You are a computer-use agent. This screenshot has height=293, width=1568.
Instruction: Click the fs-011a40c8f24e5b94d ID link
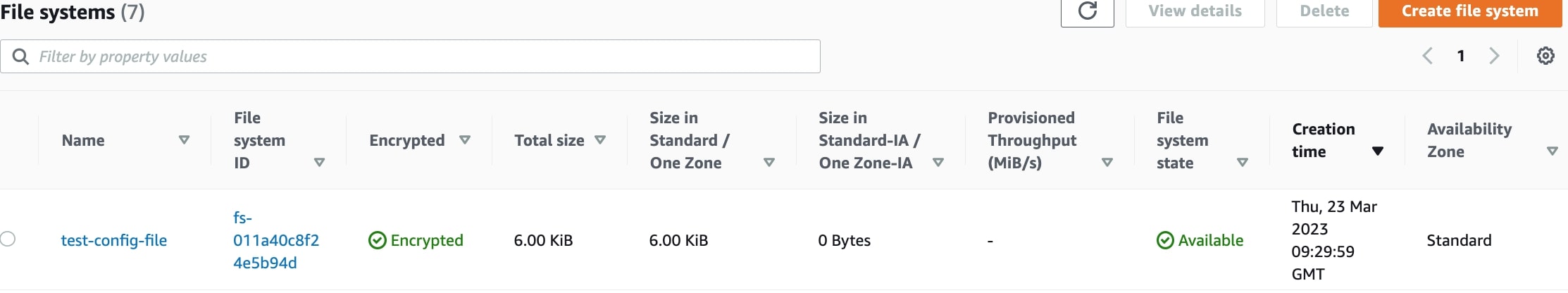(x=275, y=240)
